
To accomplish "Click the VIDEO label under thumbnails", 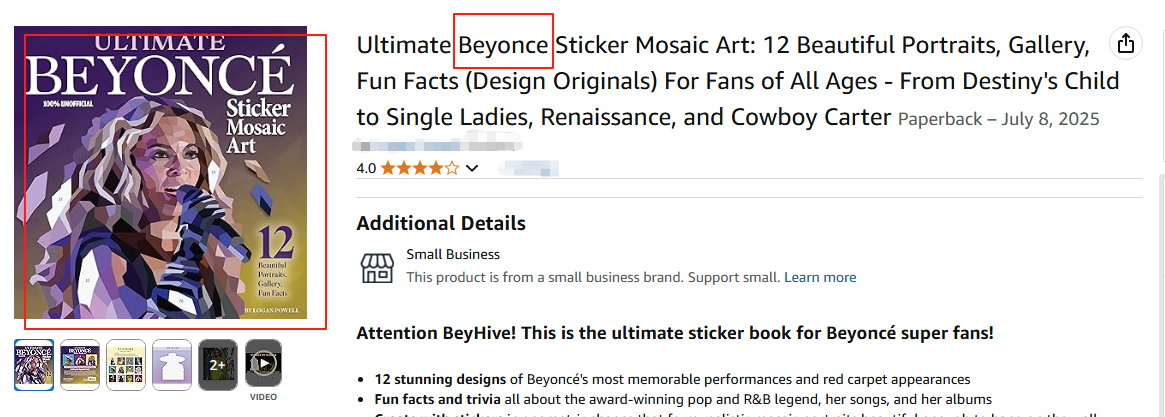I will (263, 396).
